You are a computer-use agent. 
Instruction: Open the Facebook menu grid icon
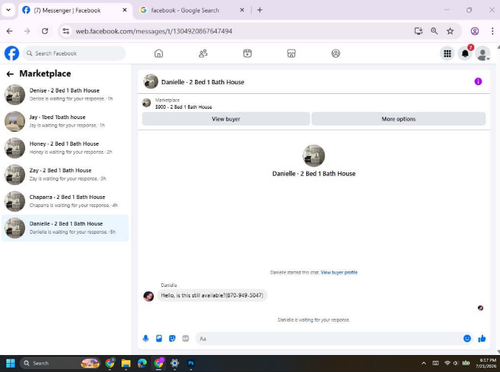click(x=447, y=53)
